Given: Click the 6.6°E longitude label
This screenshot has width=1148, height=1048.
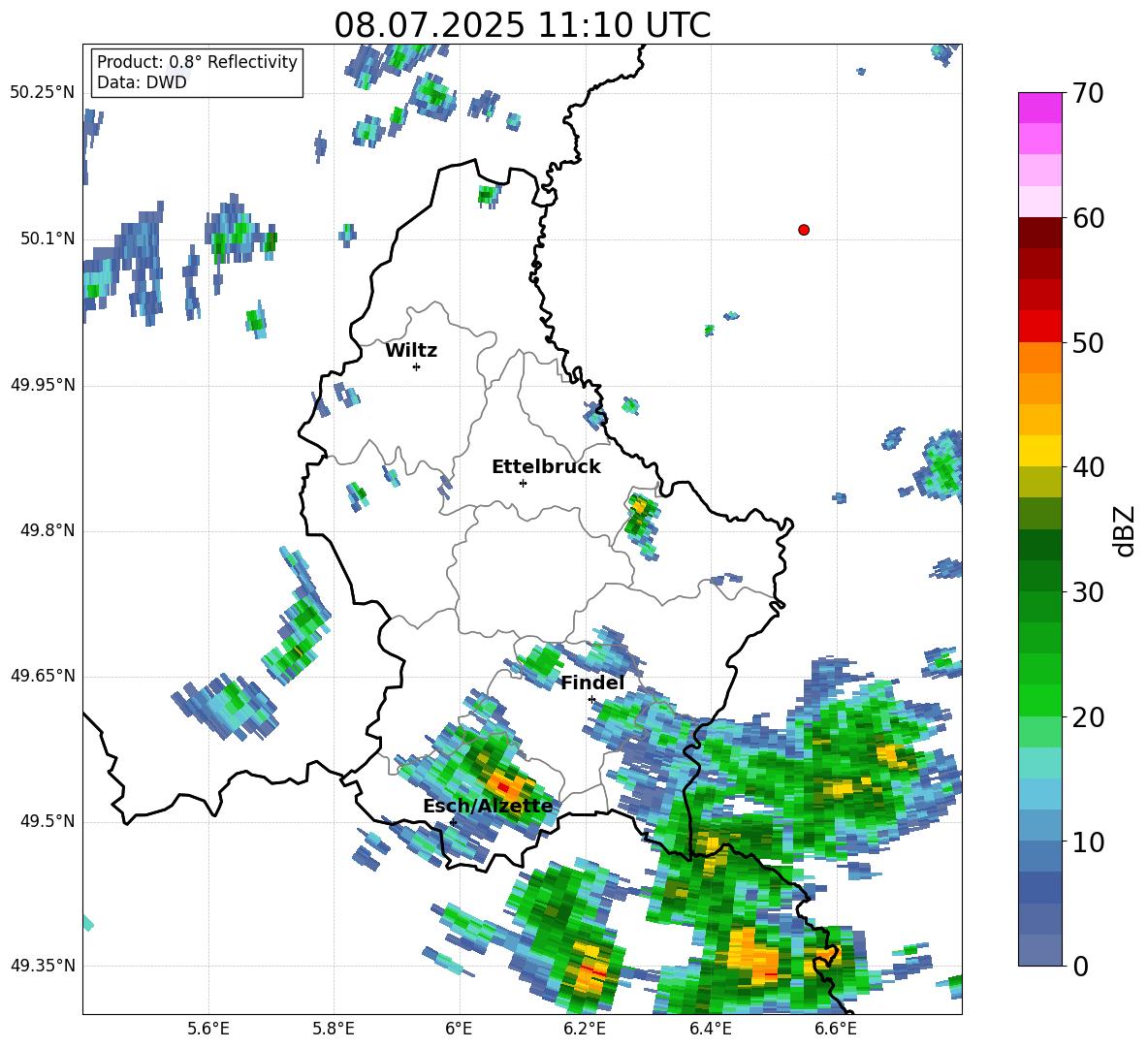Looking at the screenshot, I should (836, 1029).
